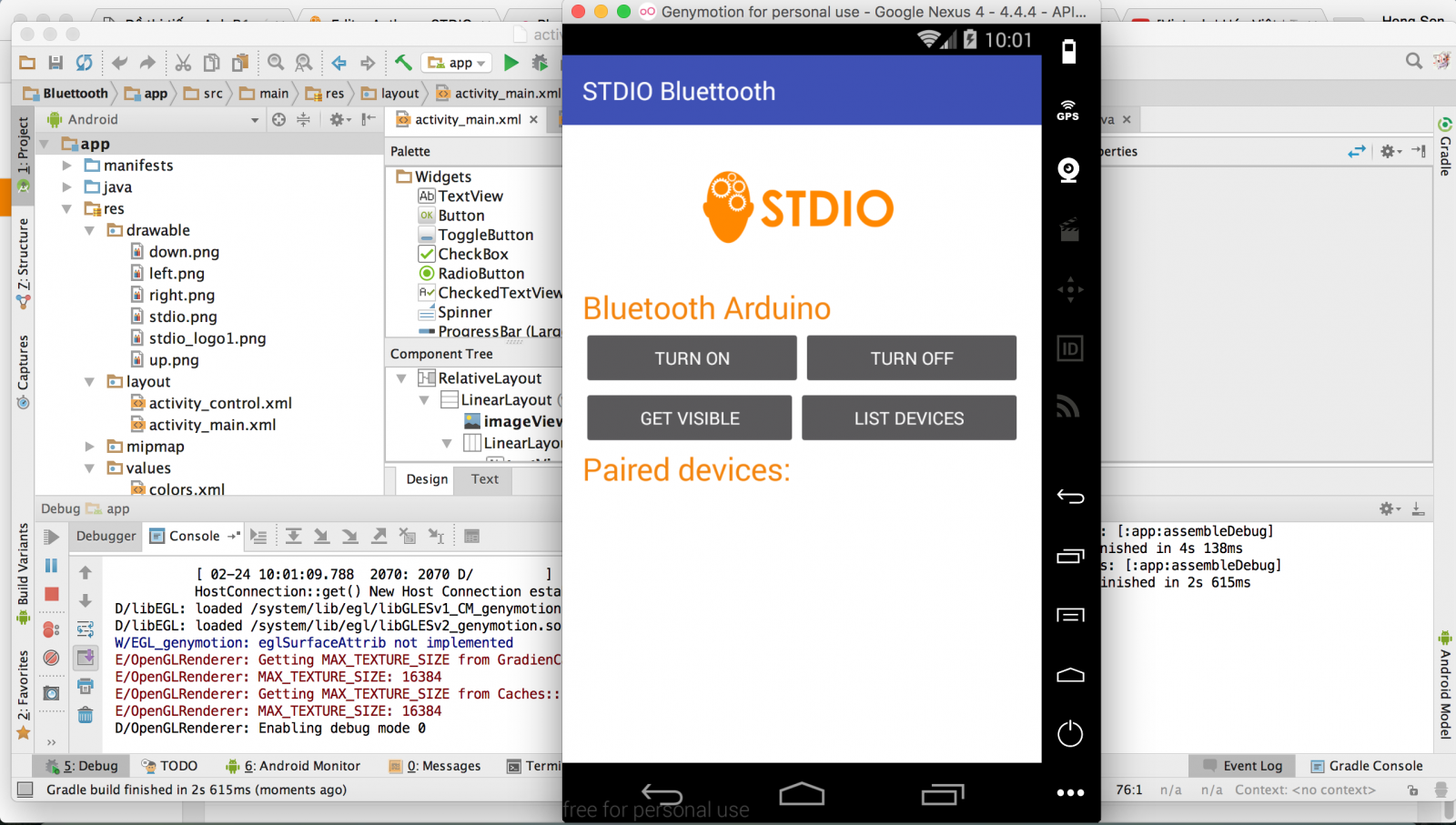This screenshot has height=825, width=1456.
Task: Collapse the res folder
Action: click(x=66, y=209)
